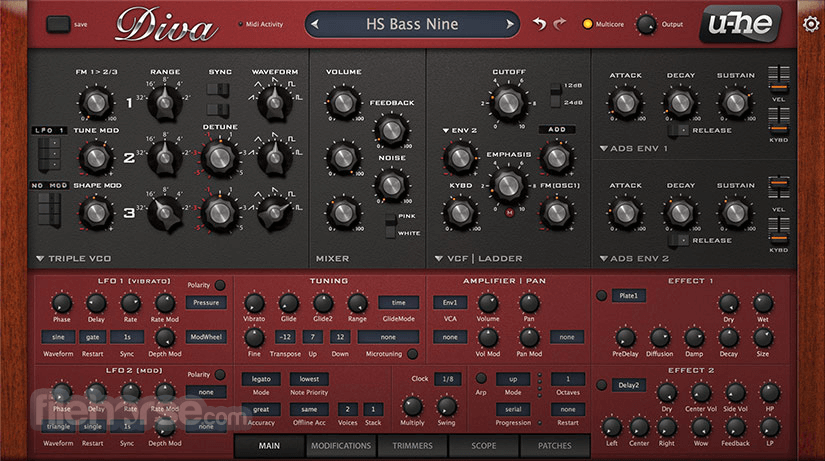Screen dimensions: 825x461
Task: Click the mixer Noise knob
Action: pos(391,185)
